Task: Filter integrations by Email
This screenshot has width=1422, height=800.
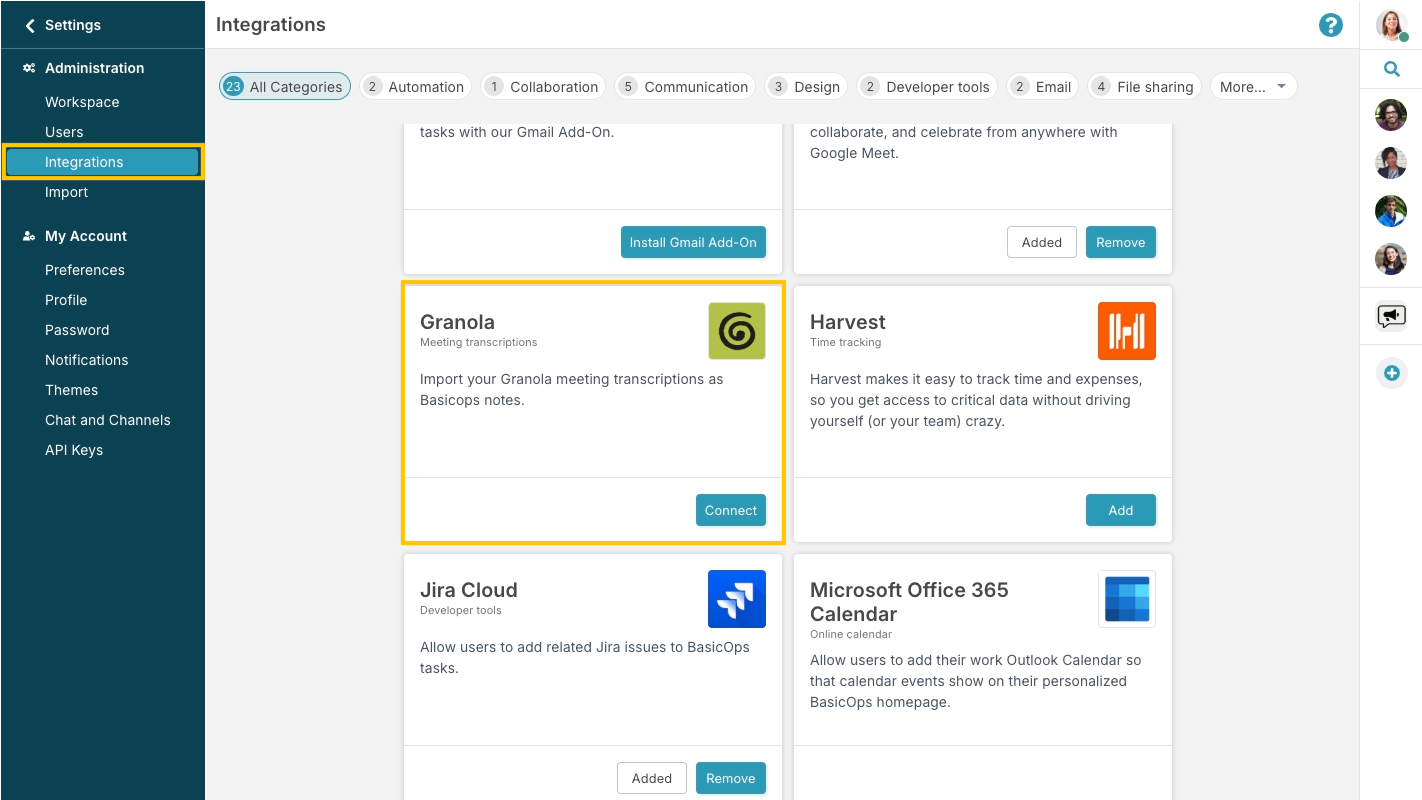Action: click(x=1043, y=87)
